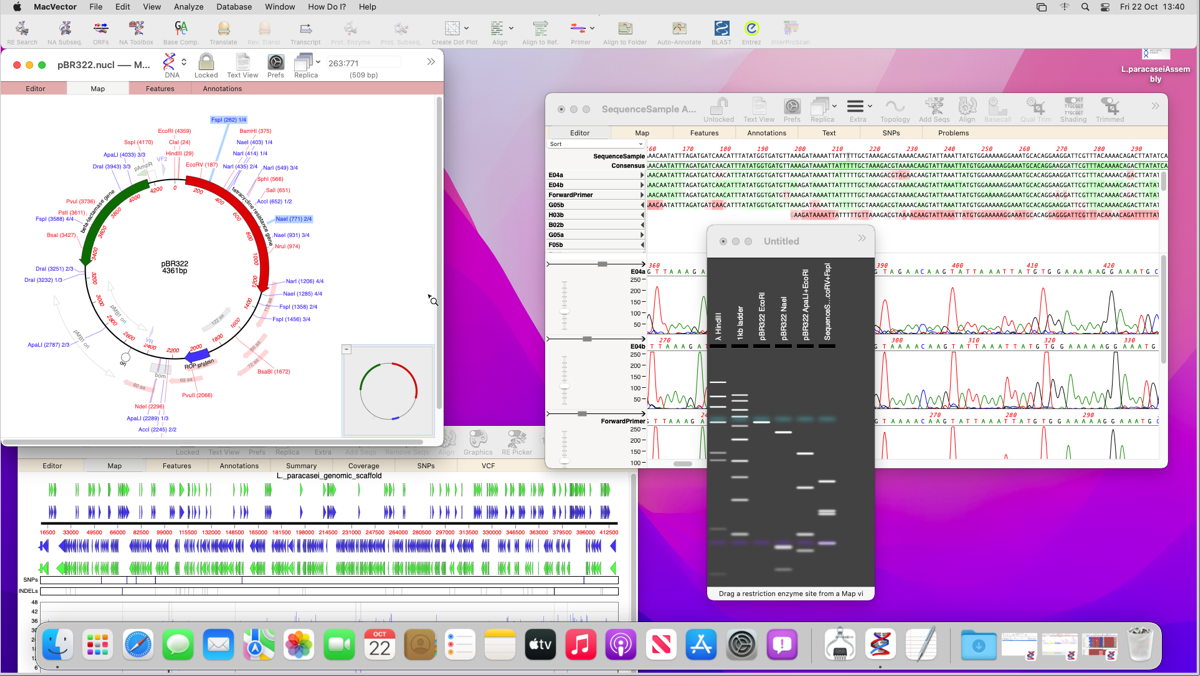The width and height of the screenshot is (1200, 676).
Task: Open RE Picker in the scaffold window
Action: (x=516, y=442)
